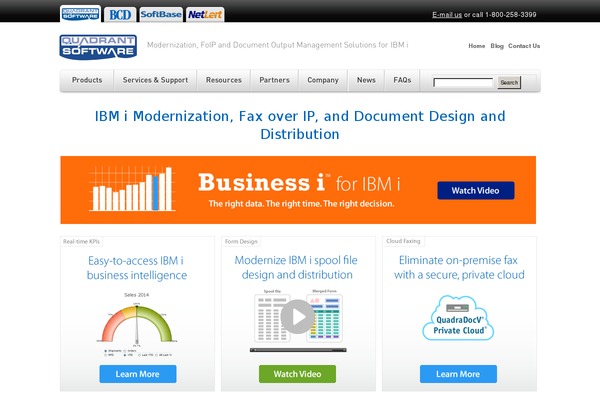
Task: Click the QuadraDocV Private Cloud icon
Action: [458, 318]
